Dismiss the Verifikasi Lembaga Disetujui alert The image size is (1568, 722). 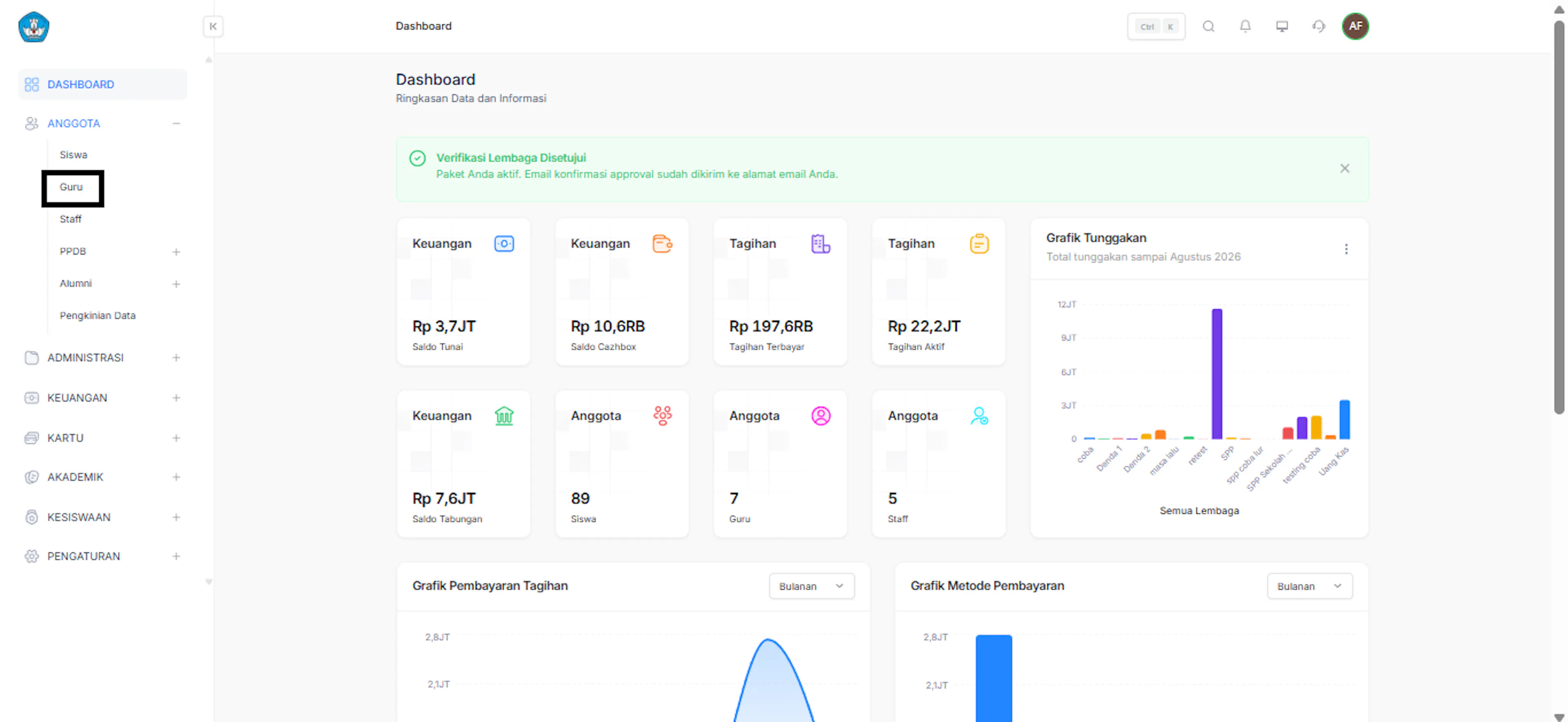[1344, 168]
